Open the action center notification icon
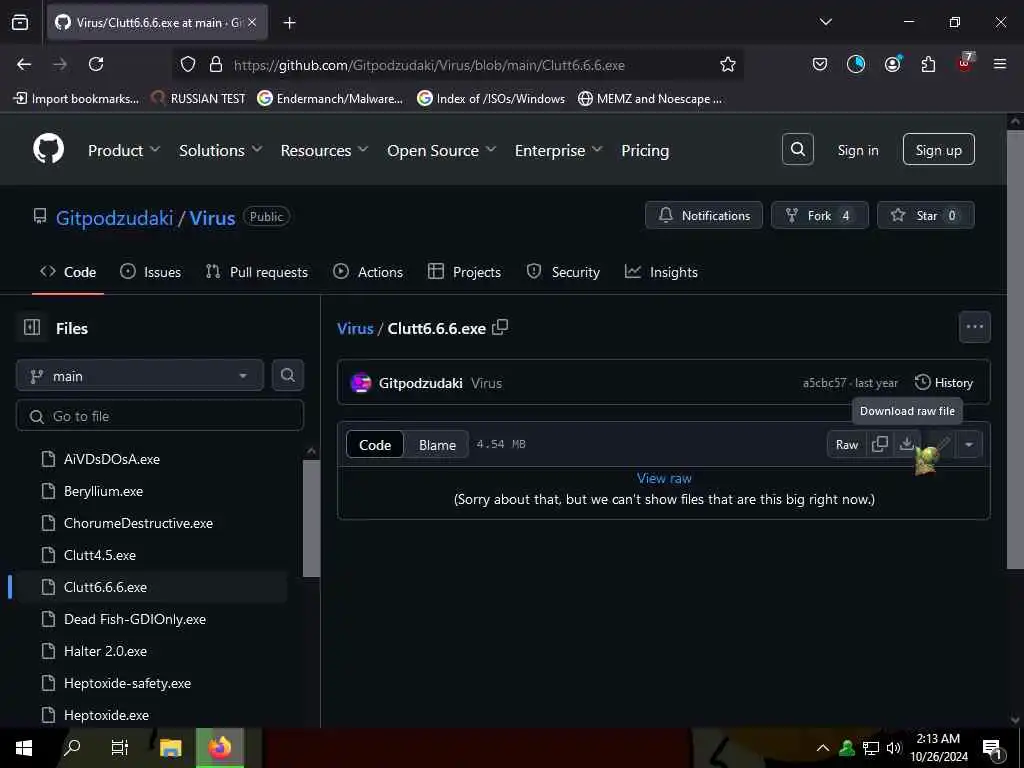This screenshot has height=768, width=1024. [992, 748]
